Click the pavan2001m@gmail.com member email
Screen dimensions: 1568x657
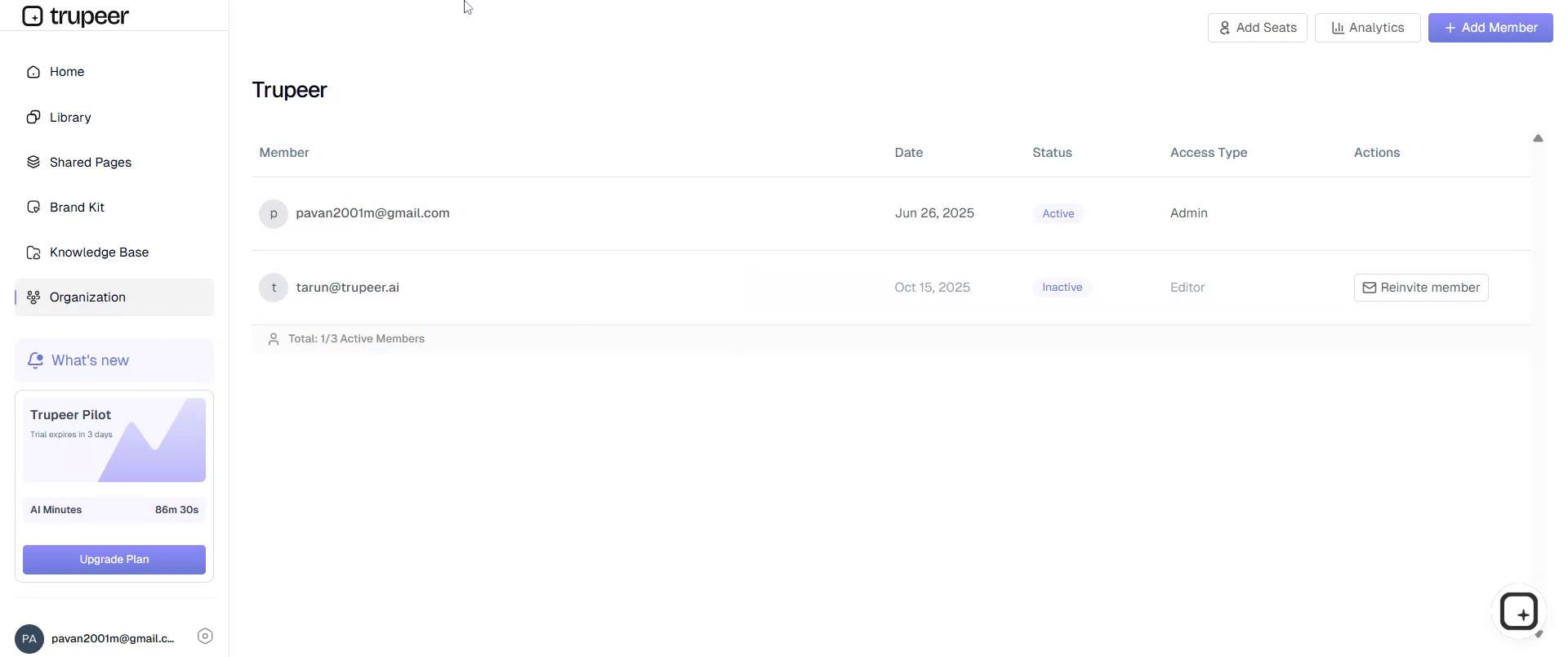[372, 213]
